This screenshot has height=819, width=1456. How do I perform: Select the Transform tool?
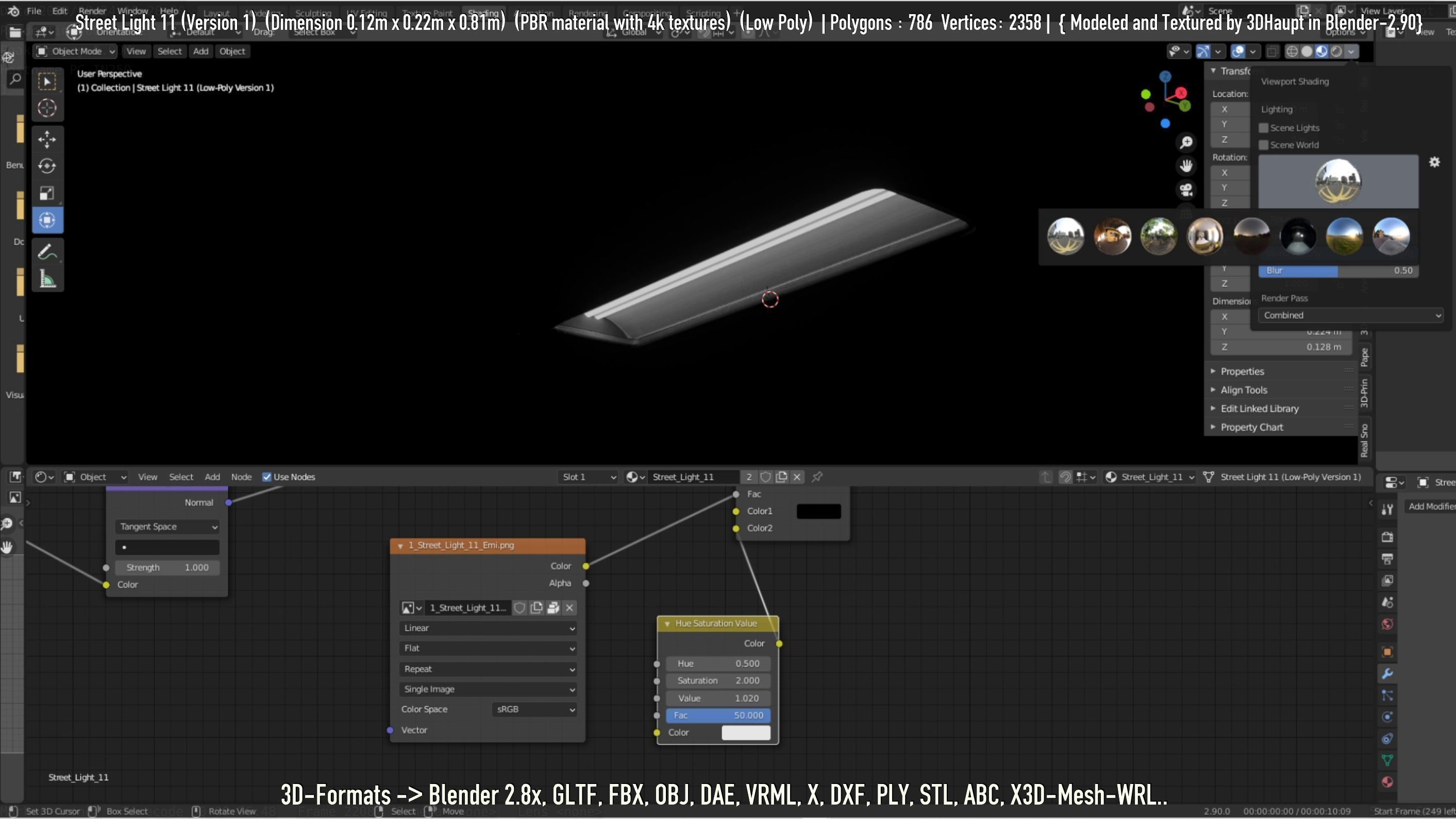point(47,220)
